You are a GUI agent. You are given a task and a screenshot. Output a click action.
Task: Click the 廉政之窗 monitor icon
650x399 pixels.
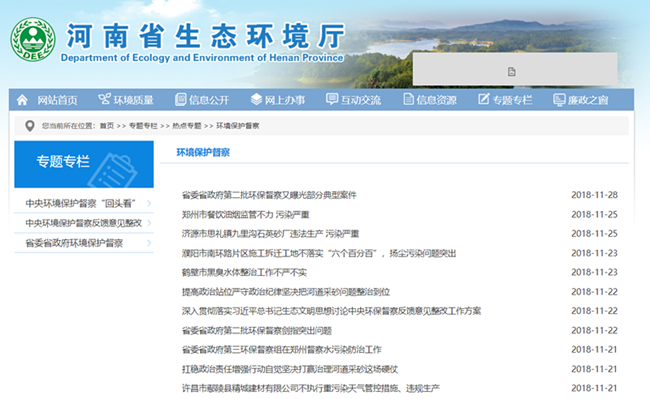(x=559, y=99)
